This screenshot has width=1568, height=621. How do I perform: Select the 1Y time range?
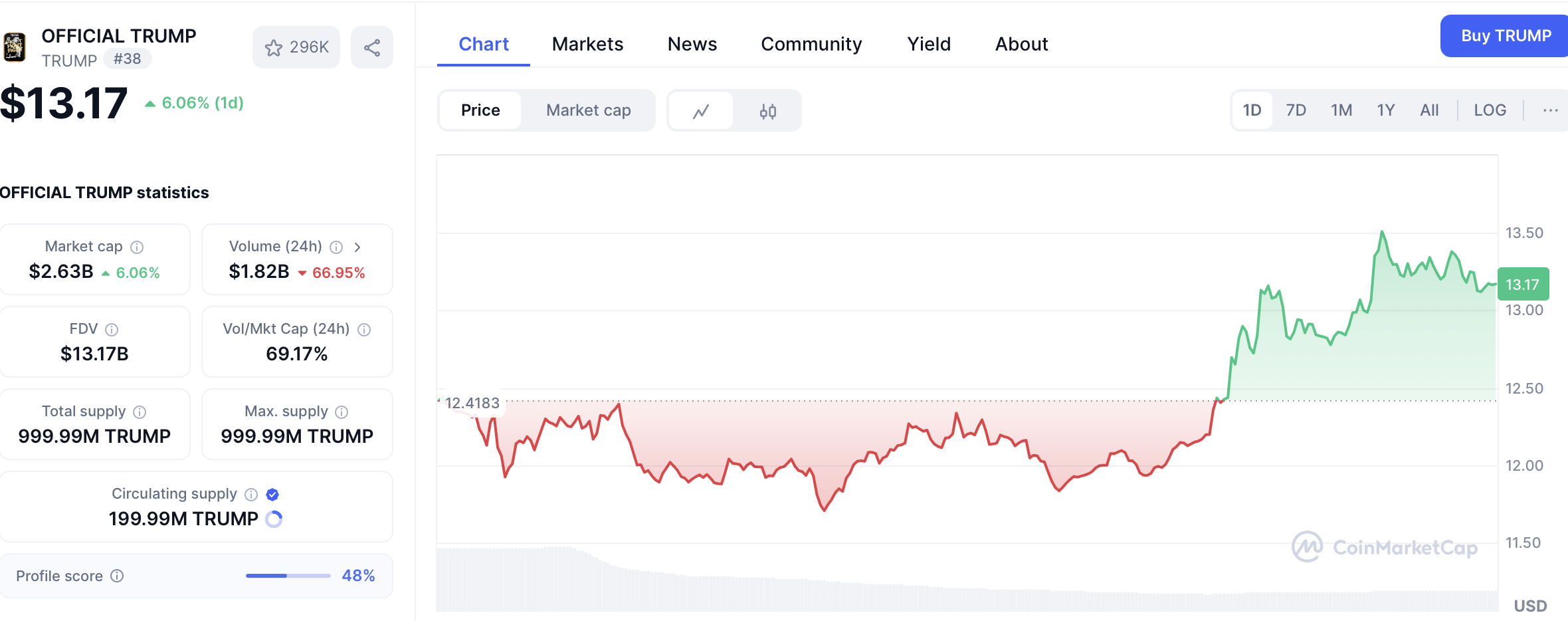[1385, 110]
